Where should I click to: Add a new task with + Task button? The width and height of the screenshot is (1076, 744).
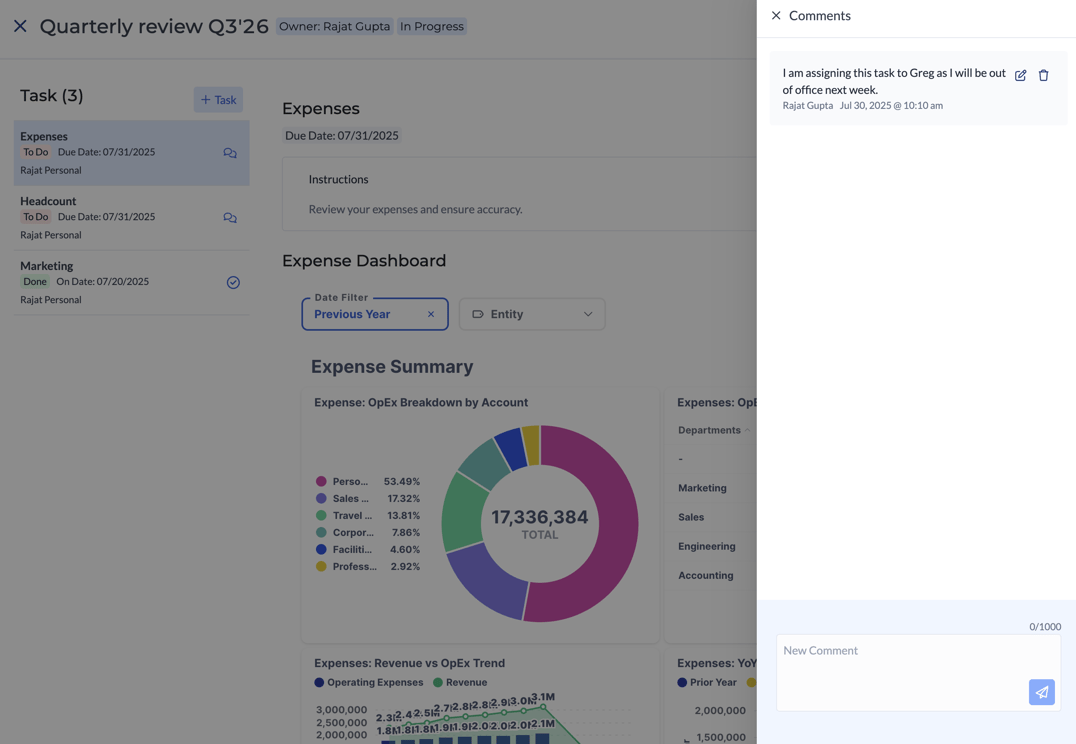click(218, 100)
